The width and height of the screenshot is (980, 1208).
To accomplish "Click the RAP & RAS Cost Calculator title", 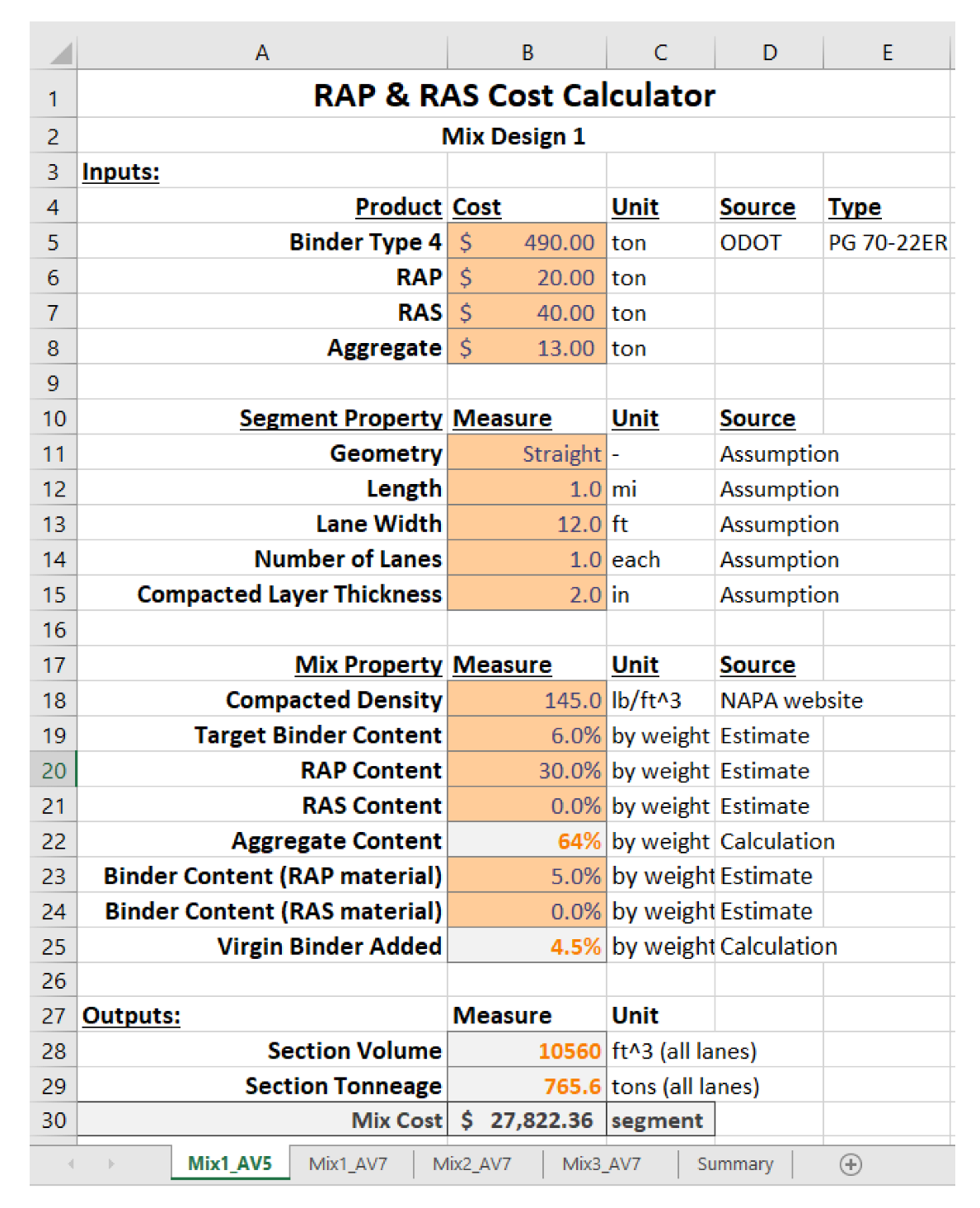I will pyautogui.click(x=513, y=96).
